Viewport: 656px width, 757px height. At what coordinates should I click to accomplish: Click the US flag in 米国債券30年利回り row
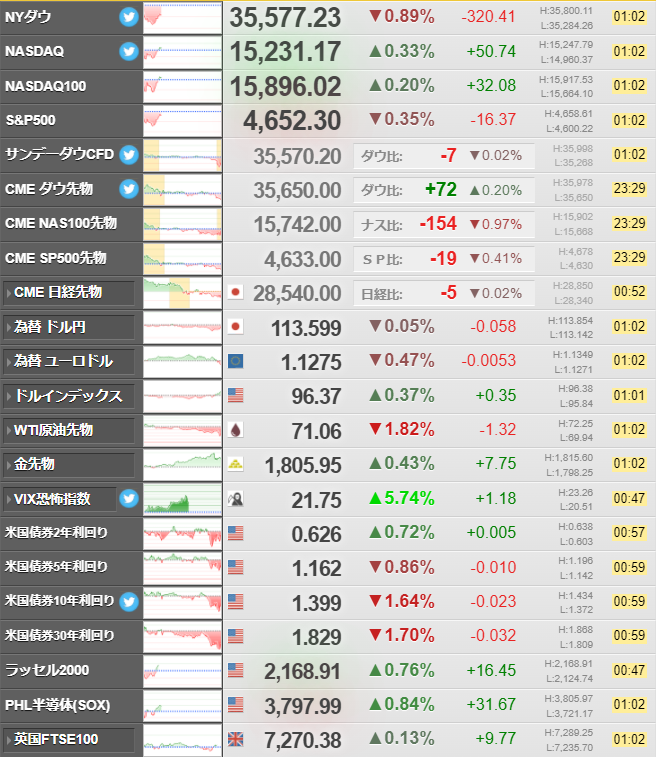click(235, 636)
